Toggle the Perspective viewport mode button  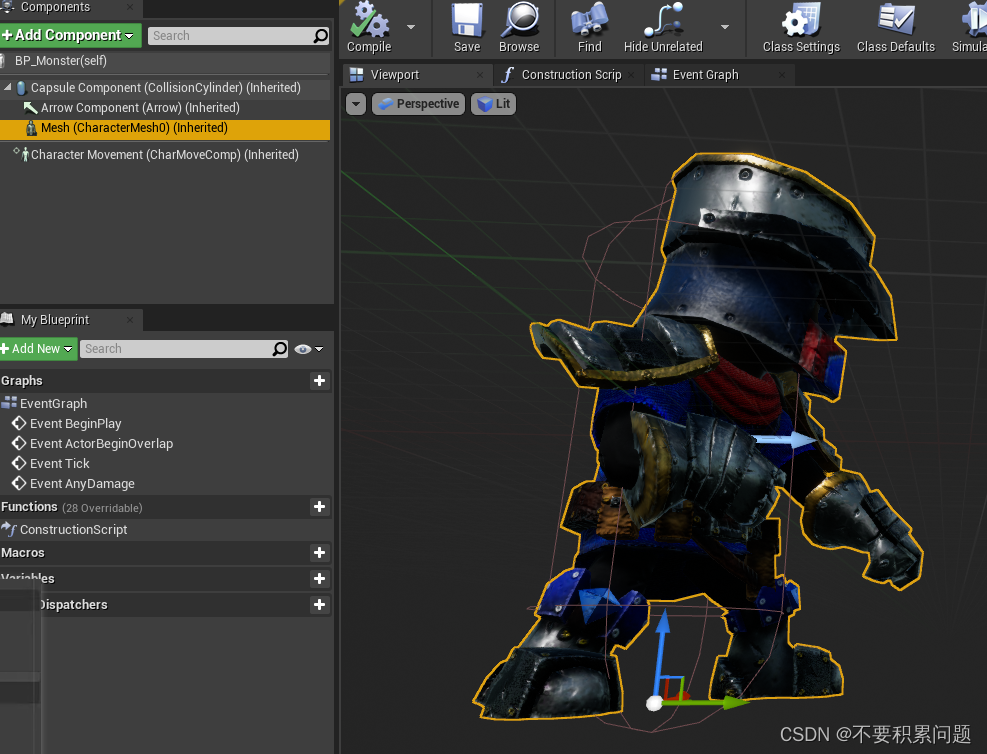point(418,104)
